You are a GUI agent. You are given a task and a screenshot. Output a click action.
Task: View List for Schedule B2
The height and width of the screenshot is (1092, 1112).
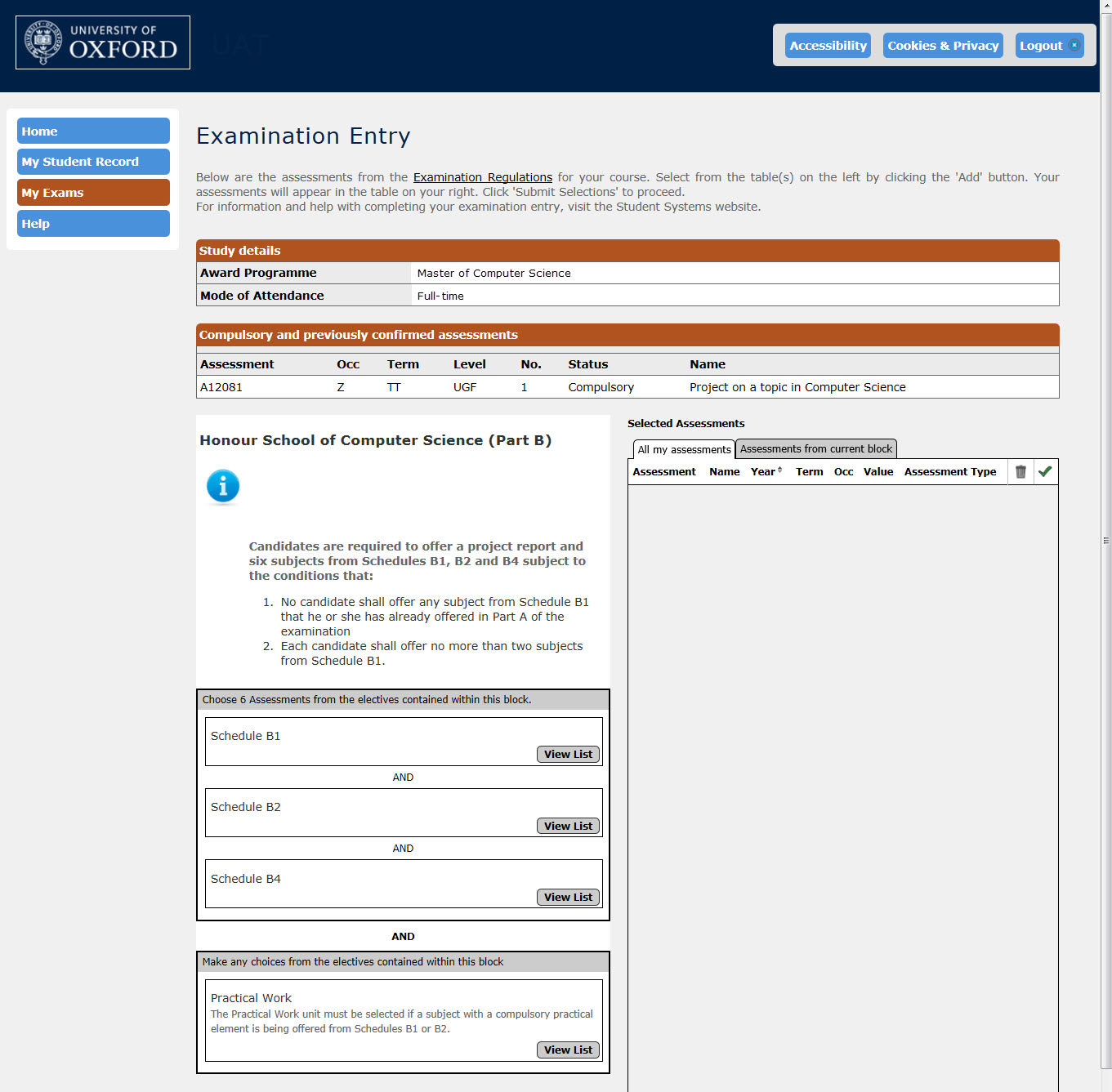[x=568, y=825]
